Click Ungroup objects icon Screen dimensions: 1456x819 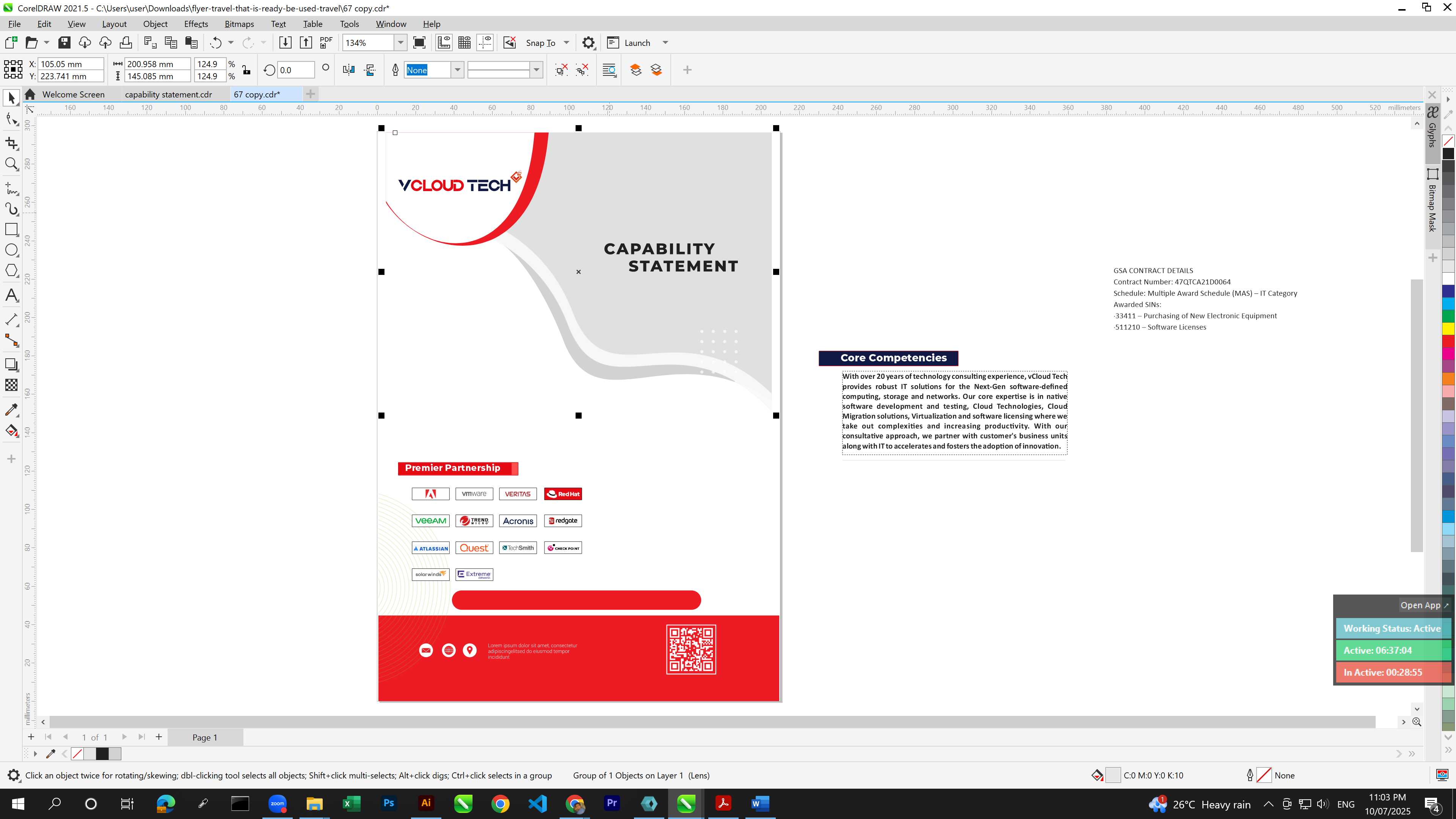pyautogui.click(x=561, y=69)
